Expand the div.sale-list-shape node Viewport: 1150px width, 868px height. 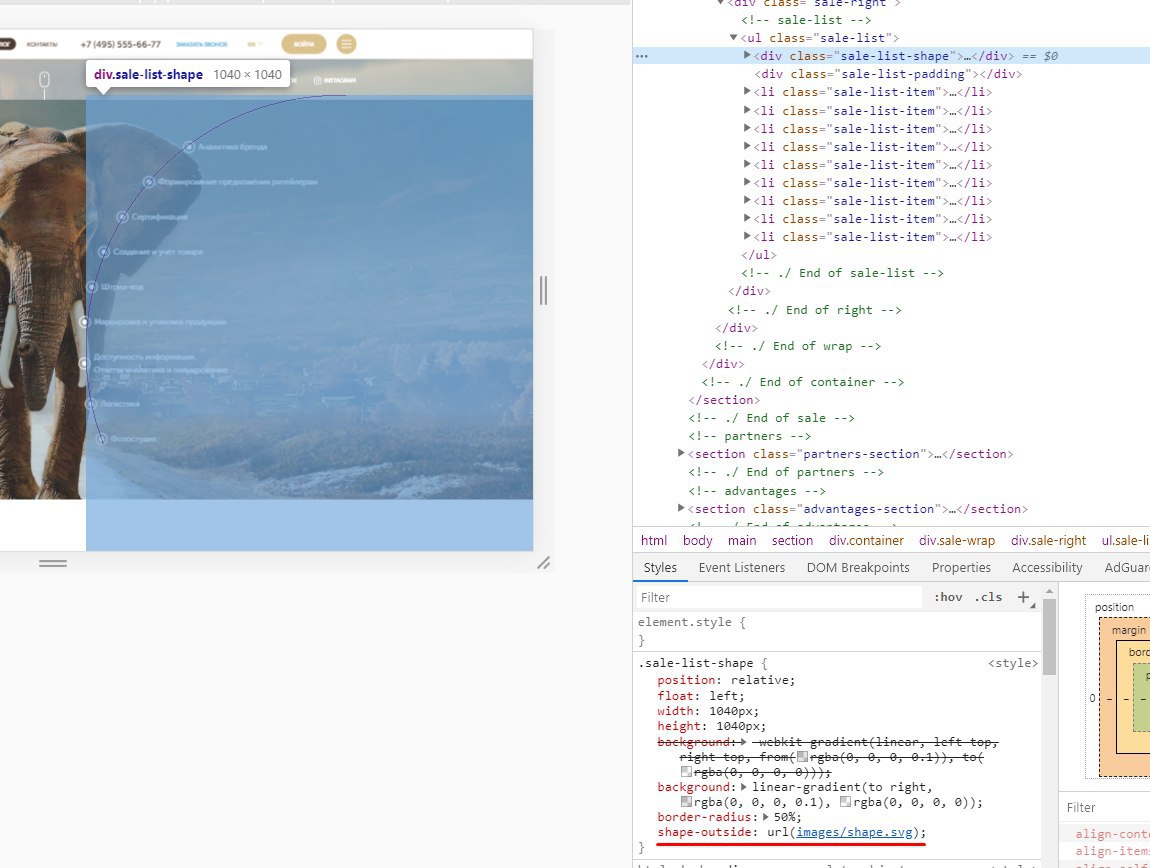pos(747,55)
